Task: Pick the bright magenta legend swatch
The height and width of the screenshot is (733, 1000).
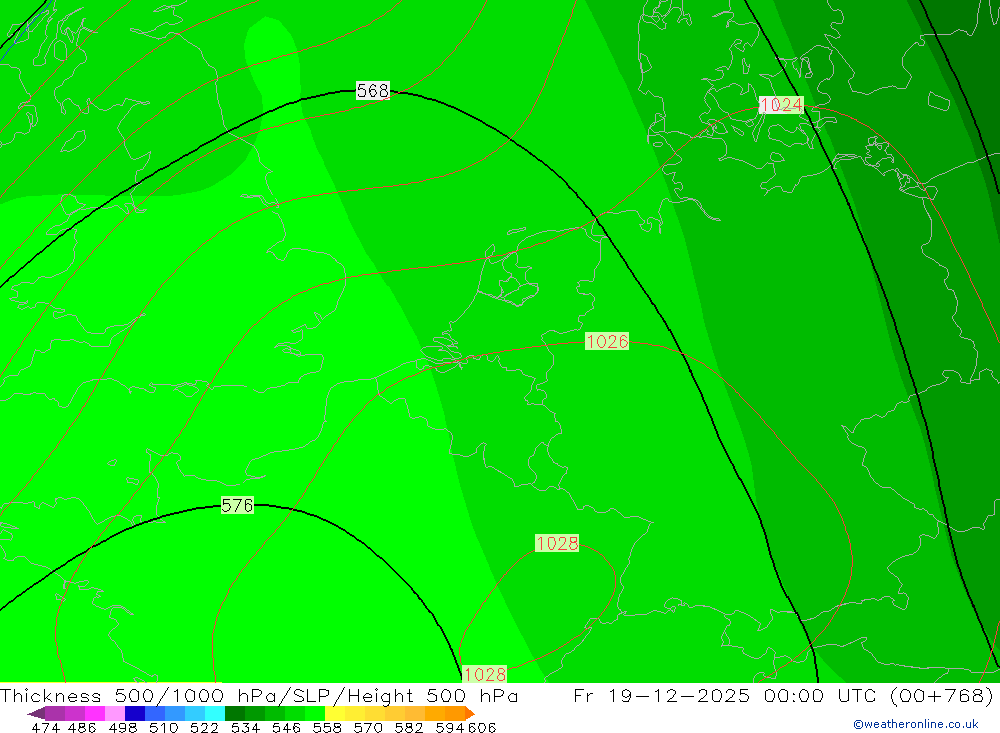Action: coord(95,713)
